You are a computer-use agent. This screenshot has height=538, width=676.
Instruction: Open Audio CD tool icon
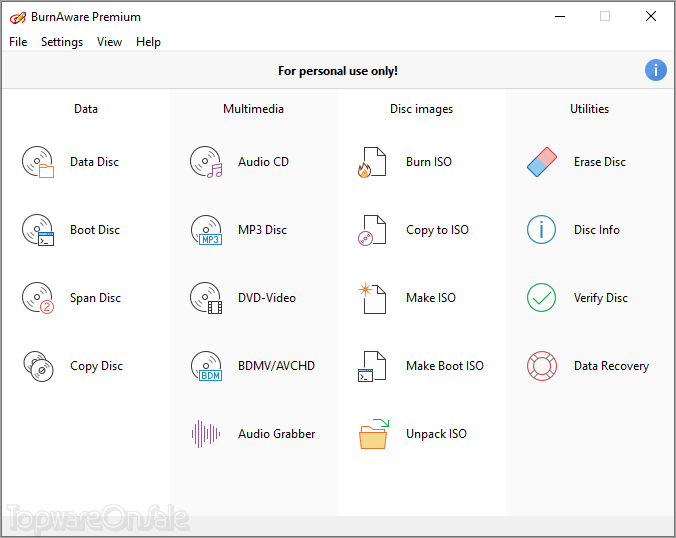pos(206,162)
